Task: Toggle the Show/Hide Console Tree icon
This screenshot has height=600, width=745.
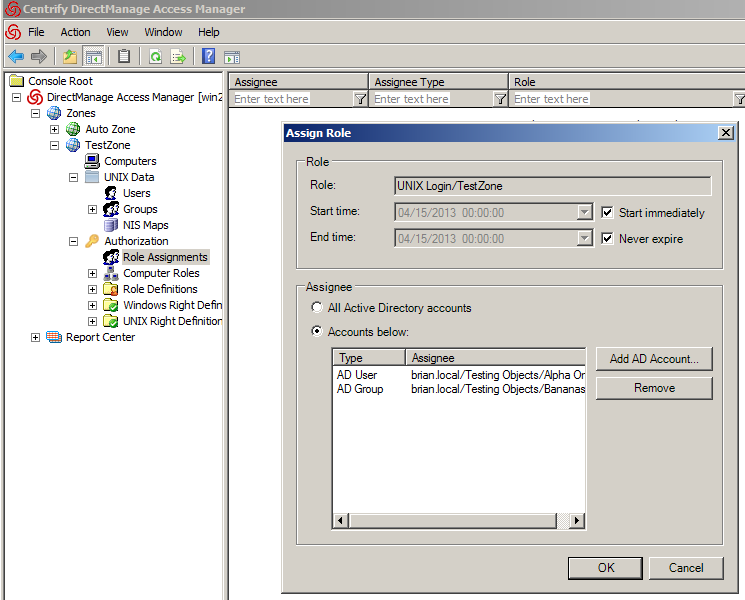Action: coord(93,57)
